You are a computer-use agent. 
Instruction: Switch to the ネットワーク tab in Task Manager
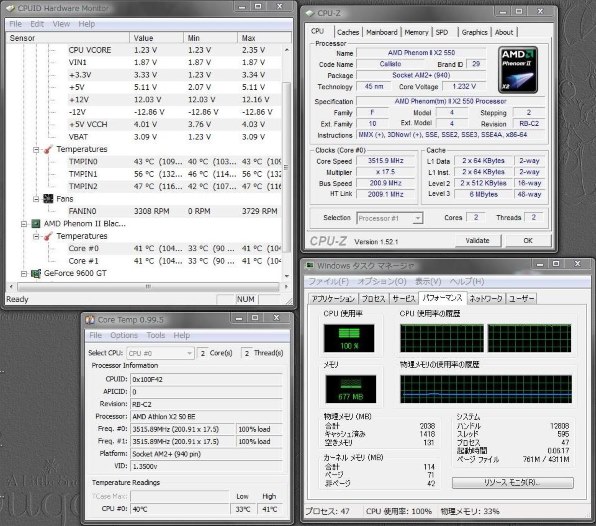[486, 299]
